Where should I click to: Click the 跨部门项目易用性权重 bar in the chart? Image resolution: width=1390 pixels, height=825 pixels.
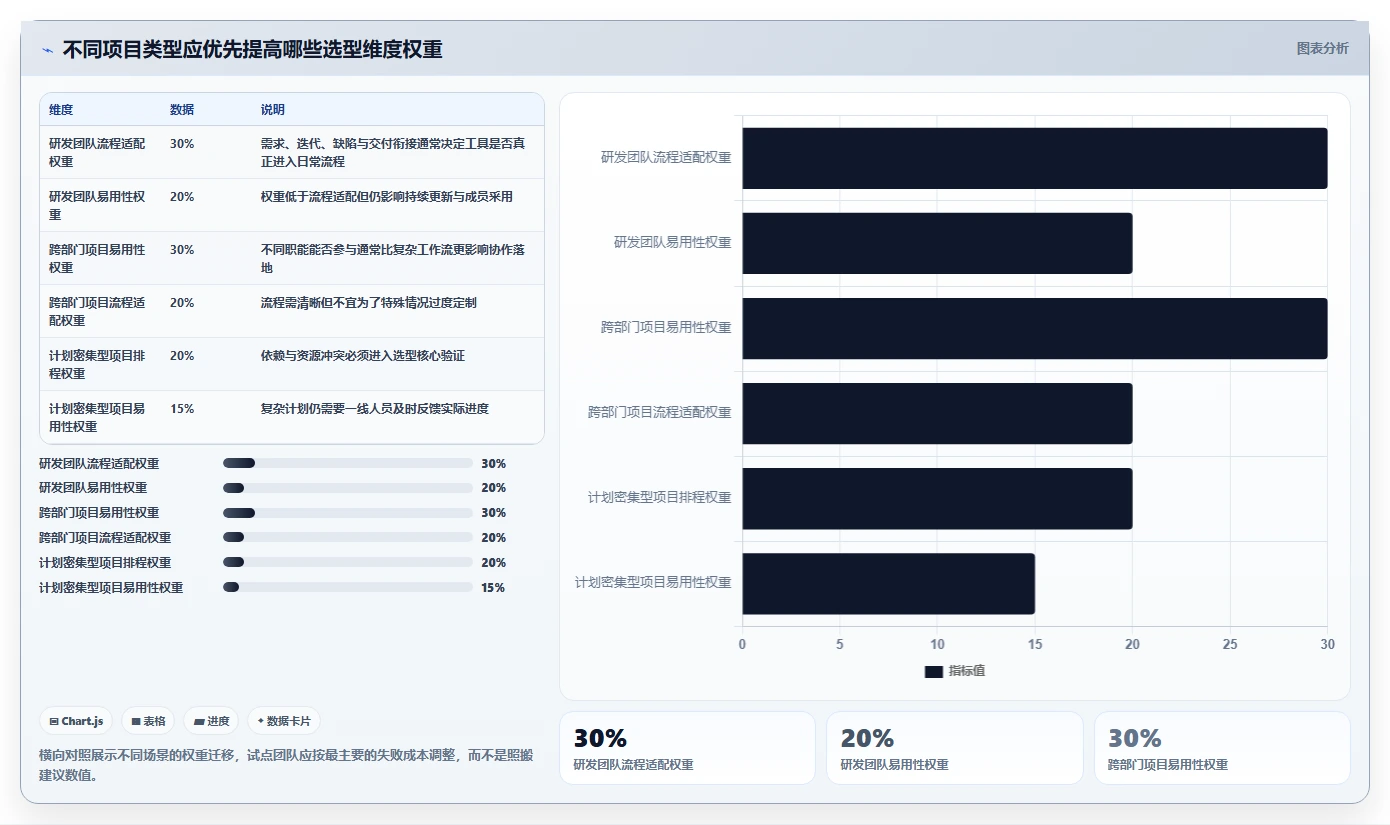[x=1034, y=328]
